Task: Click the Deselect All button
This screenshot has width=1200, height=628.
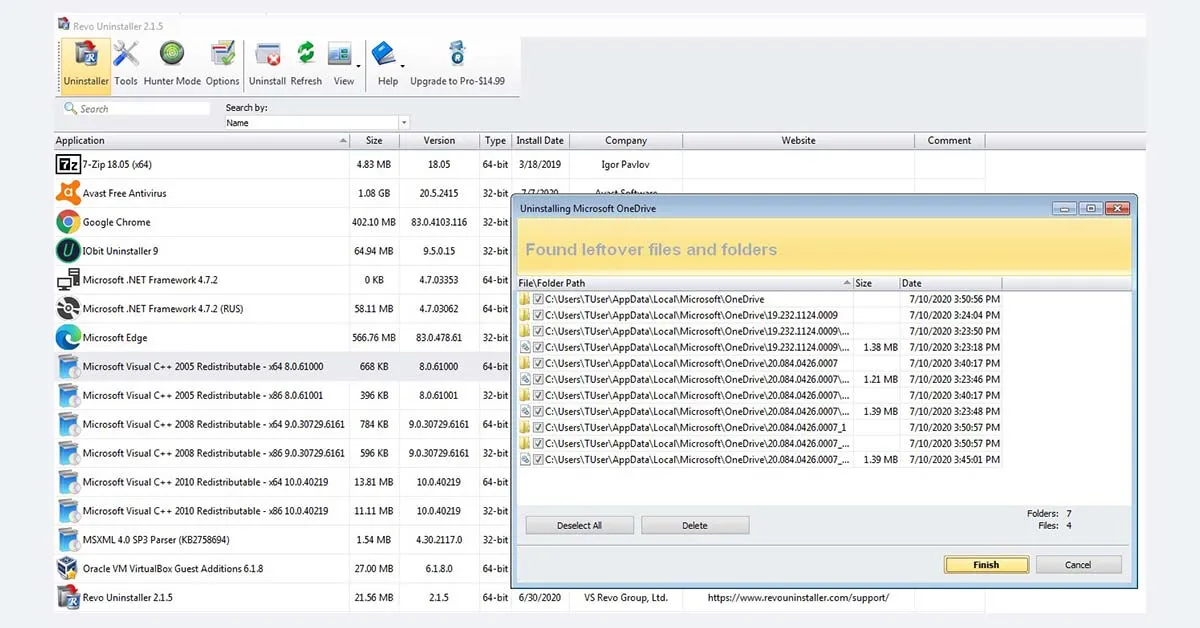Action: coord(580,525)
